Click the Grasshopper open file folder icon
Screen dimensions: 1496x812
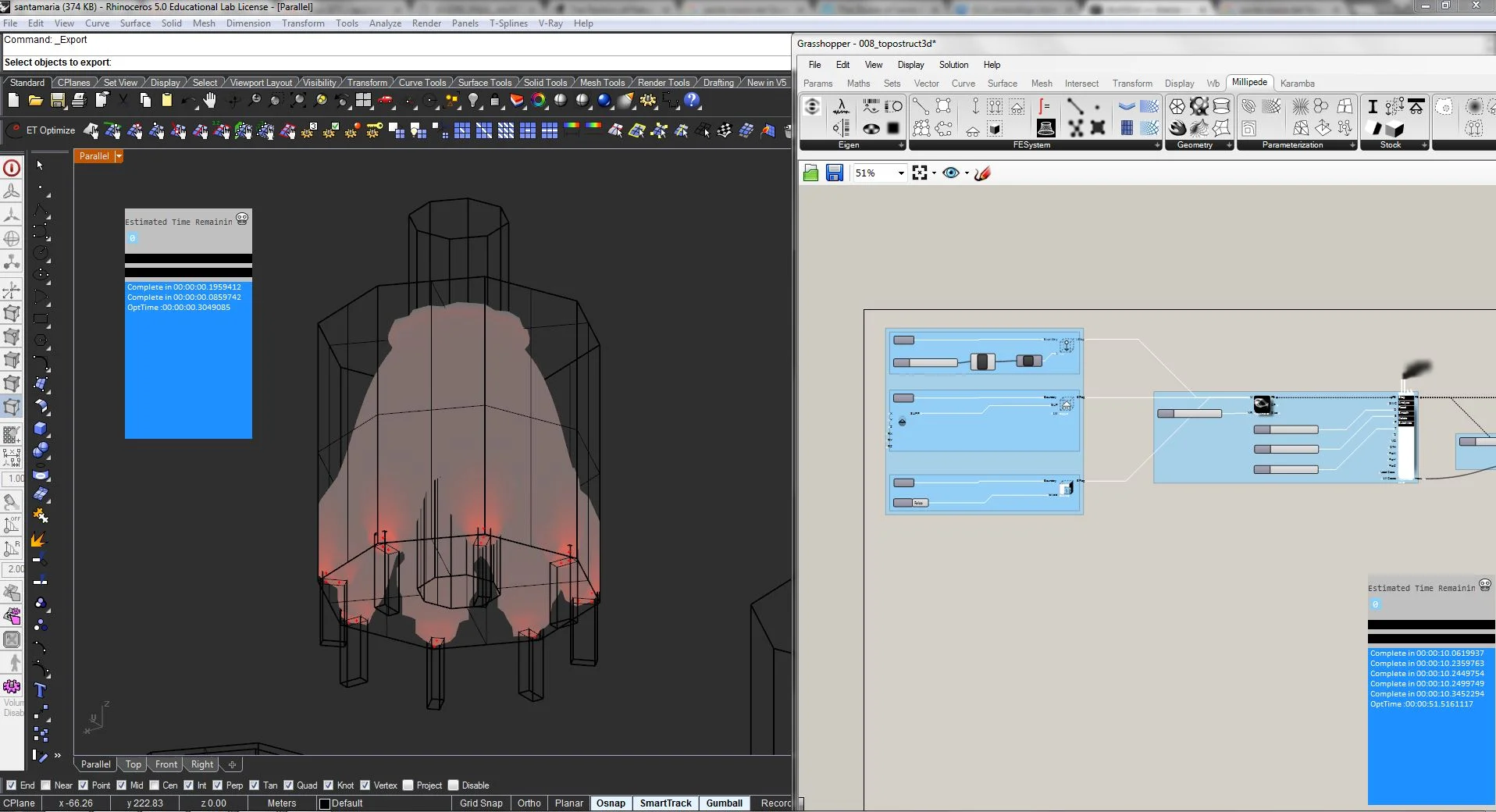[x=810, y=173]
